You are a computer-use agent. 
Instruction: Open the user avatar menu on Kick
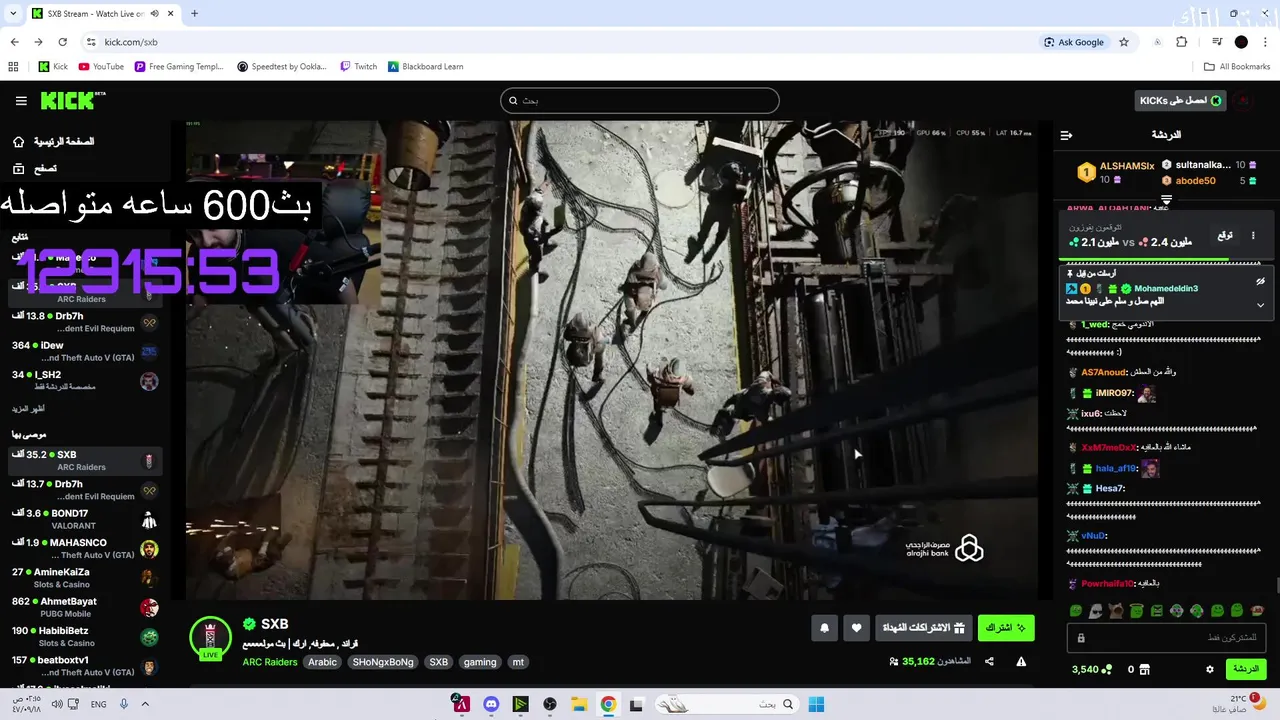pos(1243,100)
